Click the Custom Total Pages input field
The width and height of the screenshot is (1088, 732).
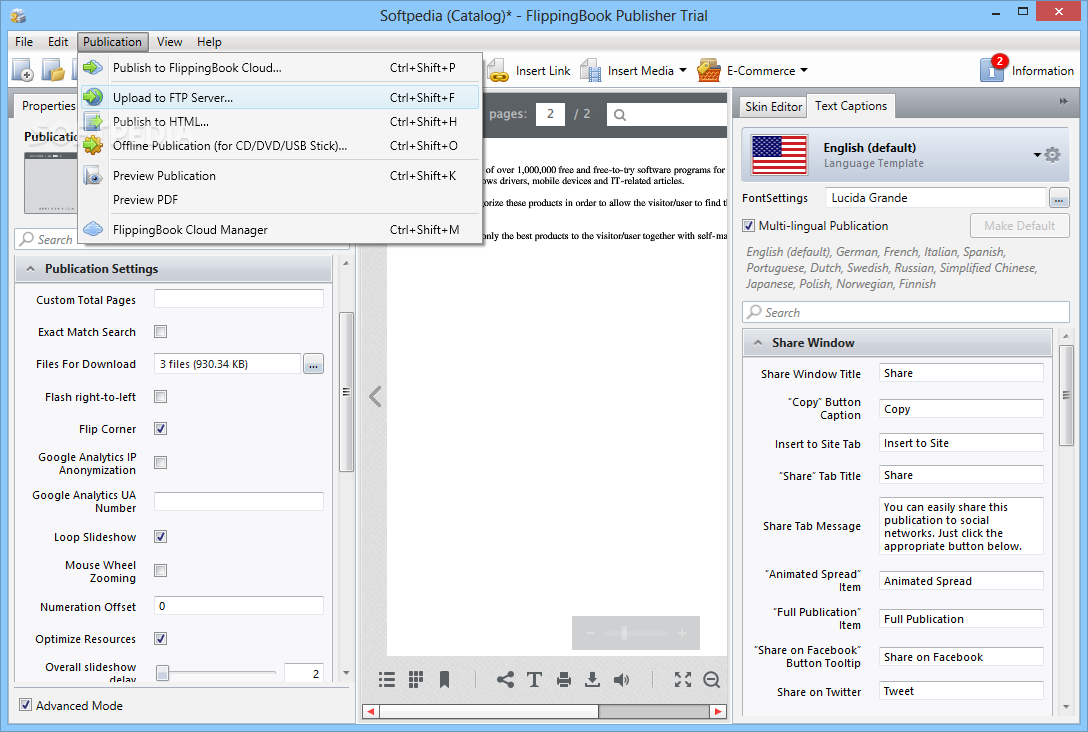[239, 299]
